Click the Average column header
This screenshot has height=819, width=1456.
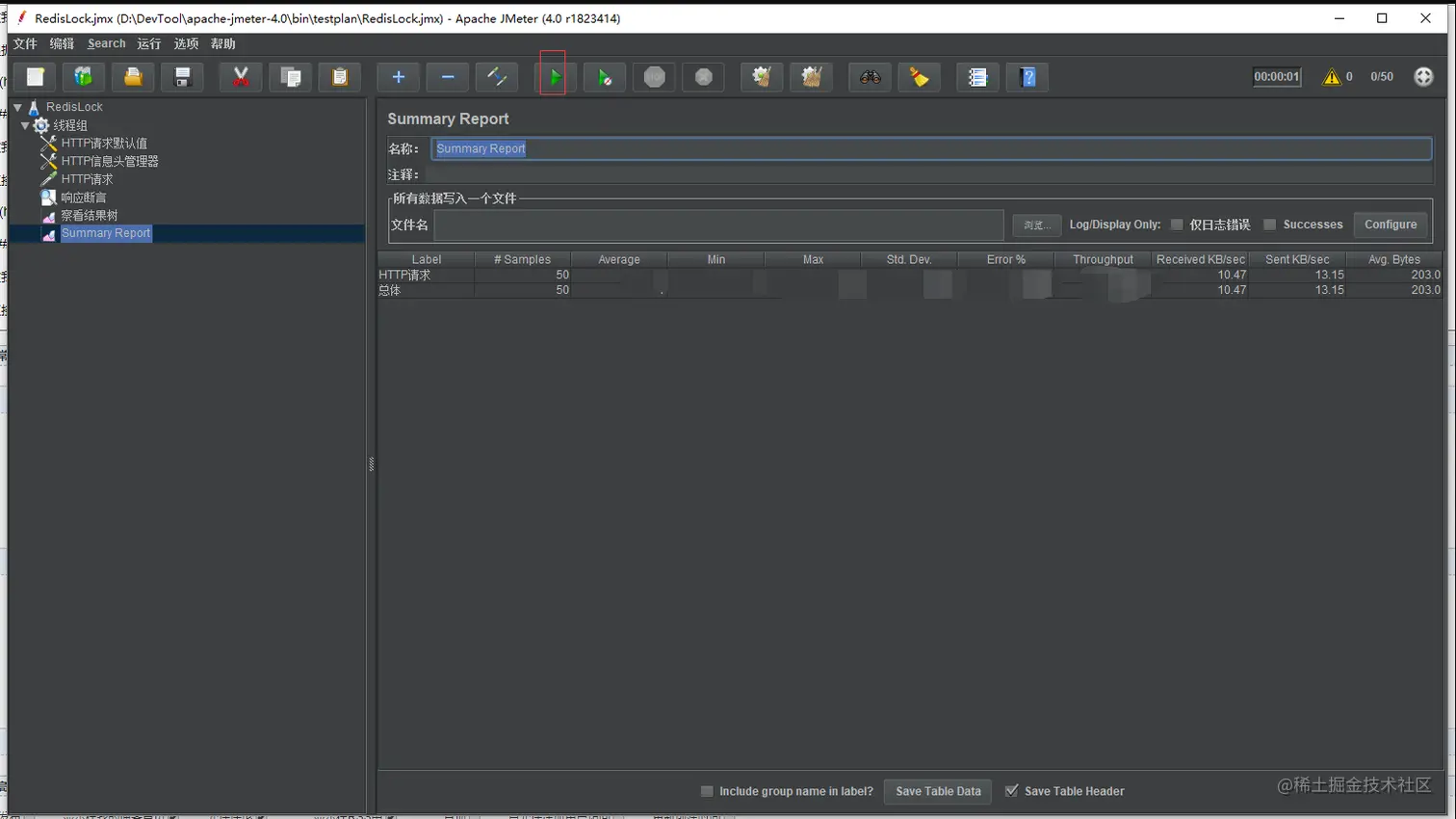point(619,259)
